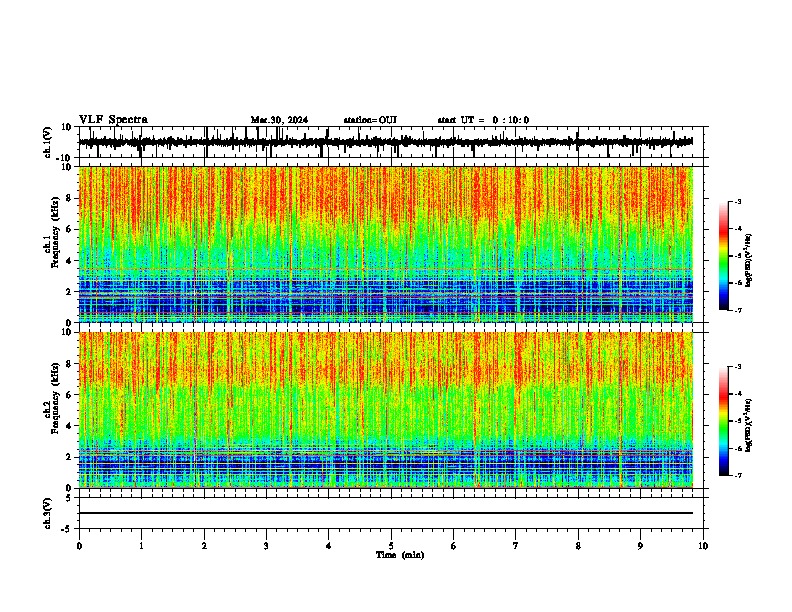Image resolution: width=792 pixels, height=612 pixels.
Task: Click the ch.1 spectrogram plot area
Action: click(386, 244)
